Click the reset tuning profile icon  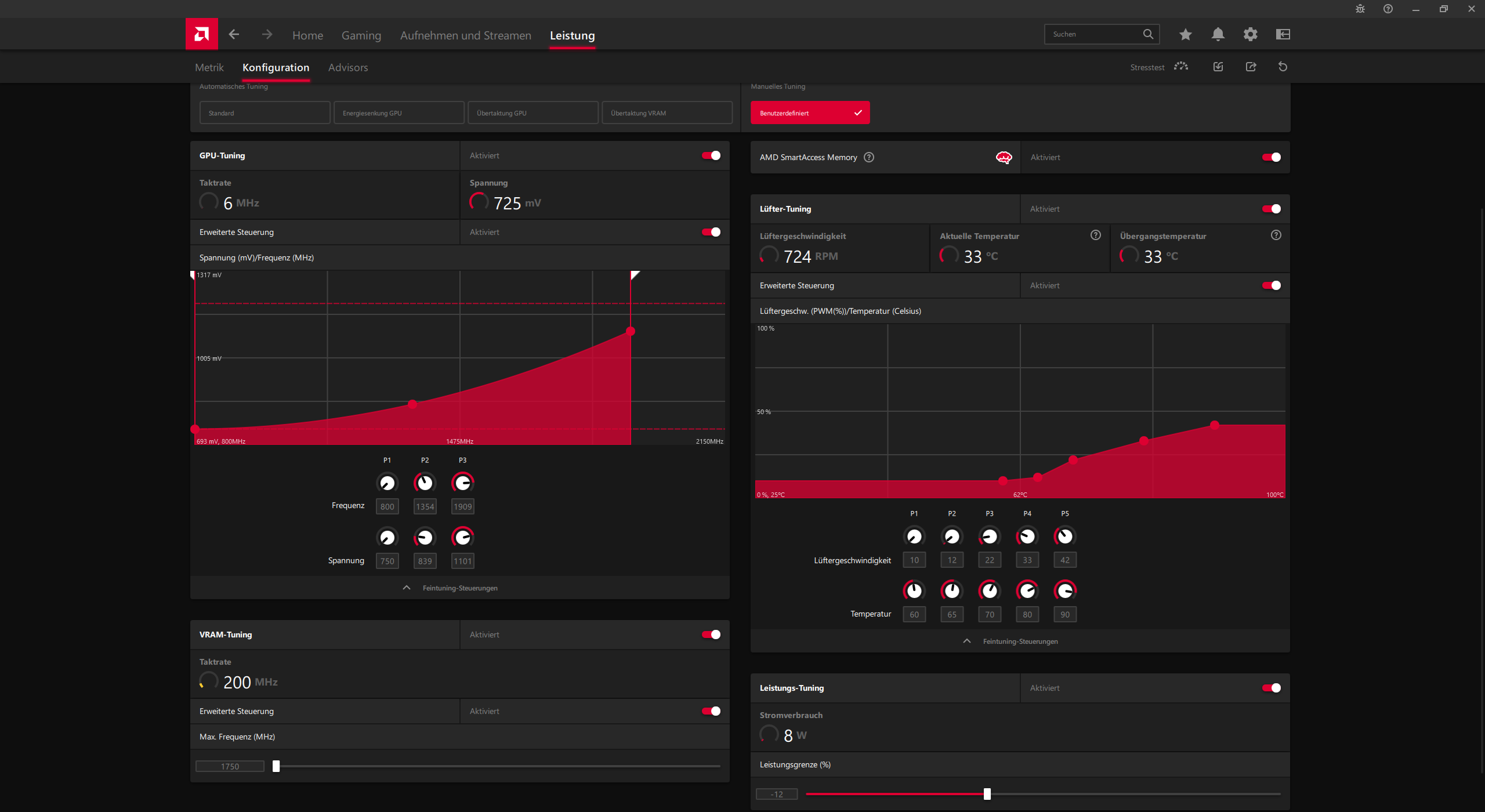(1283, 67)
